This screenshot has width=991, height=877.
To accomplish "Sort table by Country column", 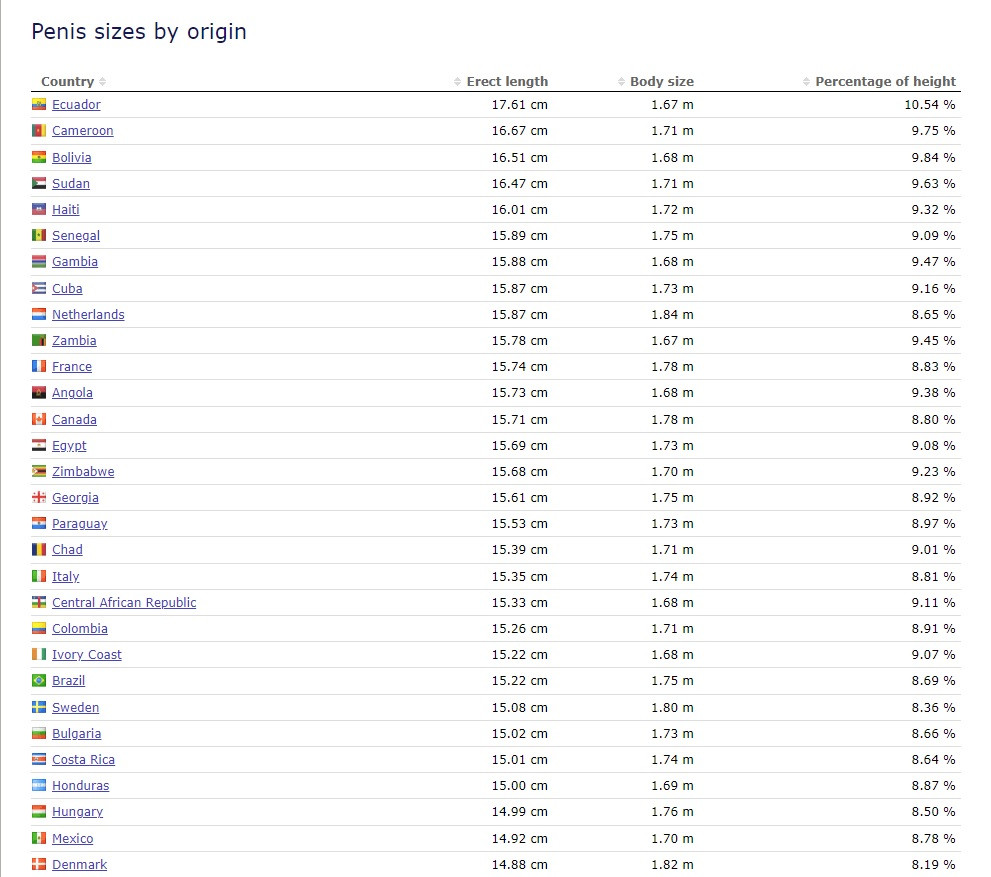I will (67, 82).
